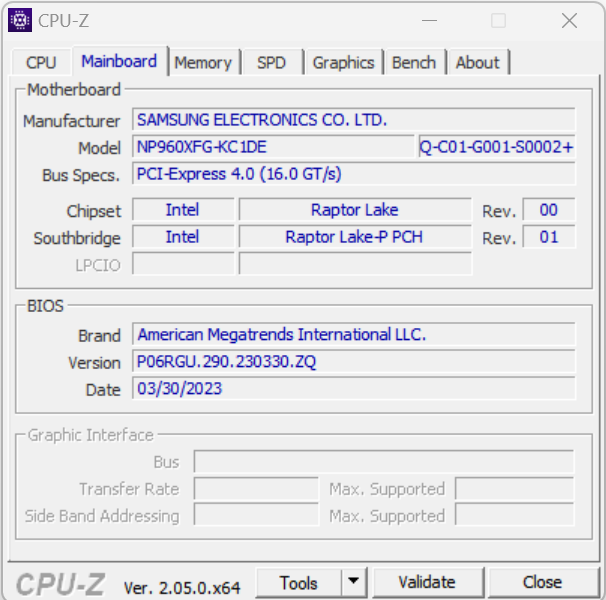Close the window with the X icon
This screenshot has height=600, width=606.
(x=569, y=20)
